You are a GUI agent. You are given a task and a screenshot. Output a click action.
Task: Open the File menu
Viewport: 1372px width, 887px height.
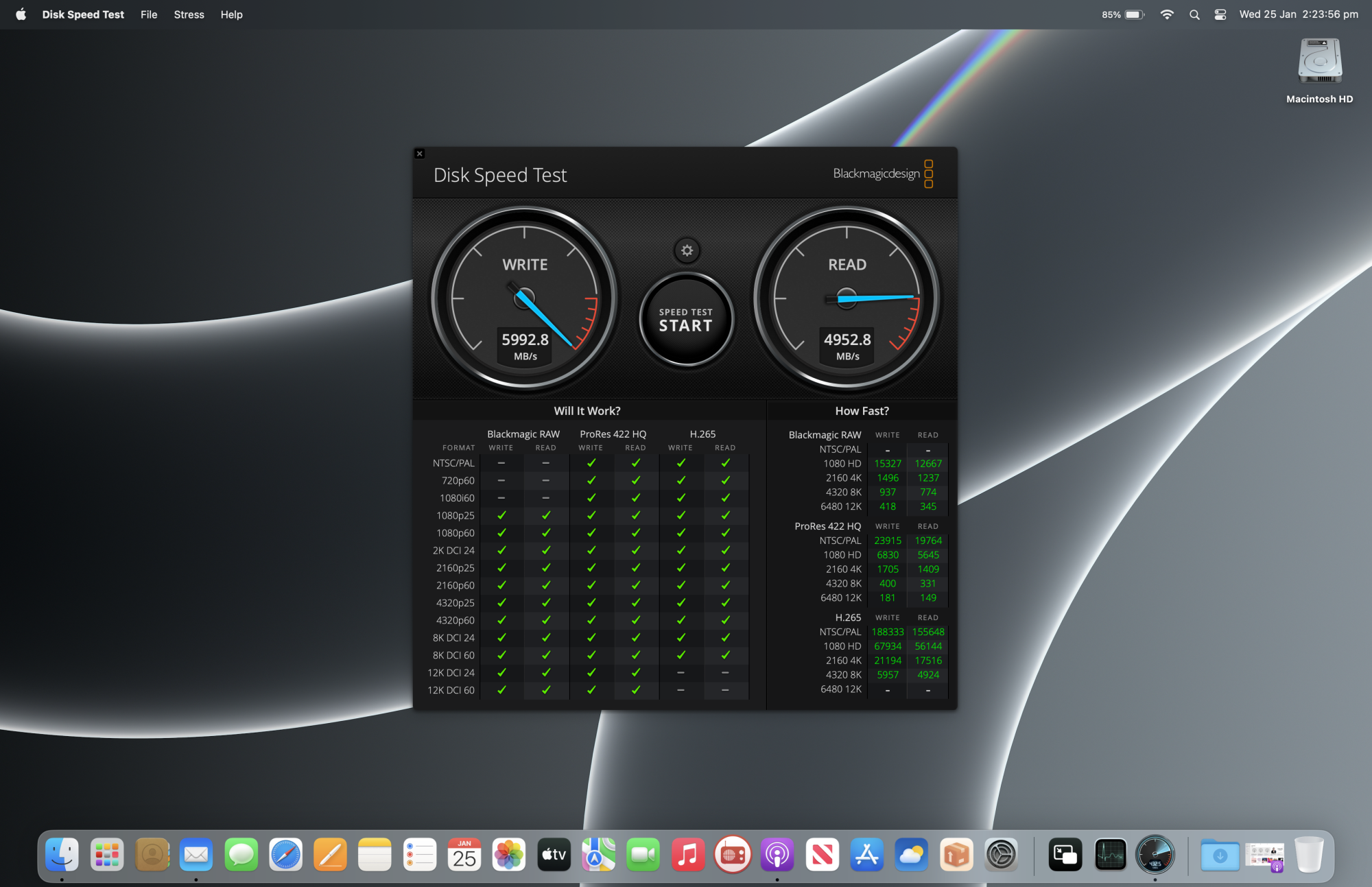tap(149, 14)
